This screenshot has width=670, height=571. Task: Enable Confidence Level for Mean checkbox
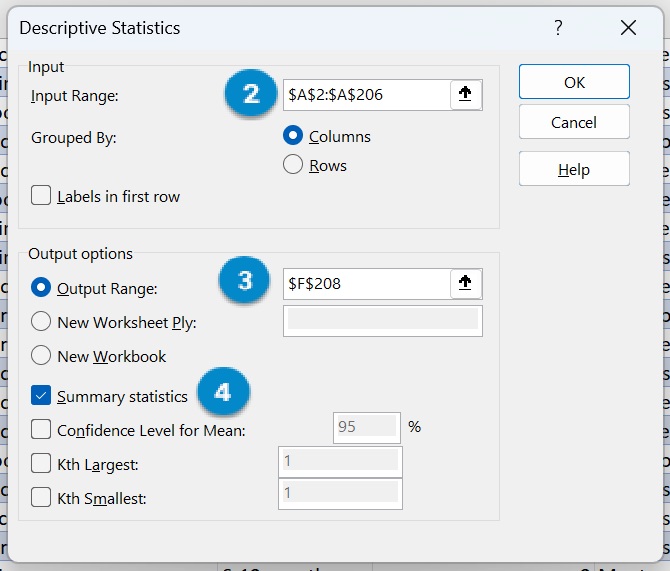pyautogui.click(x=41, y=430)
